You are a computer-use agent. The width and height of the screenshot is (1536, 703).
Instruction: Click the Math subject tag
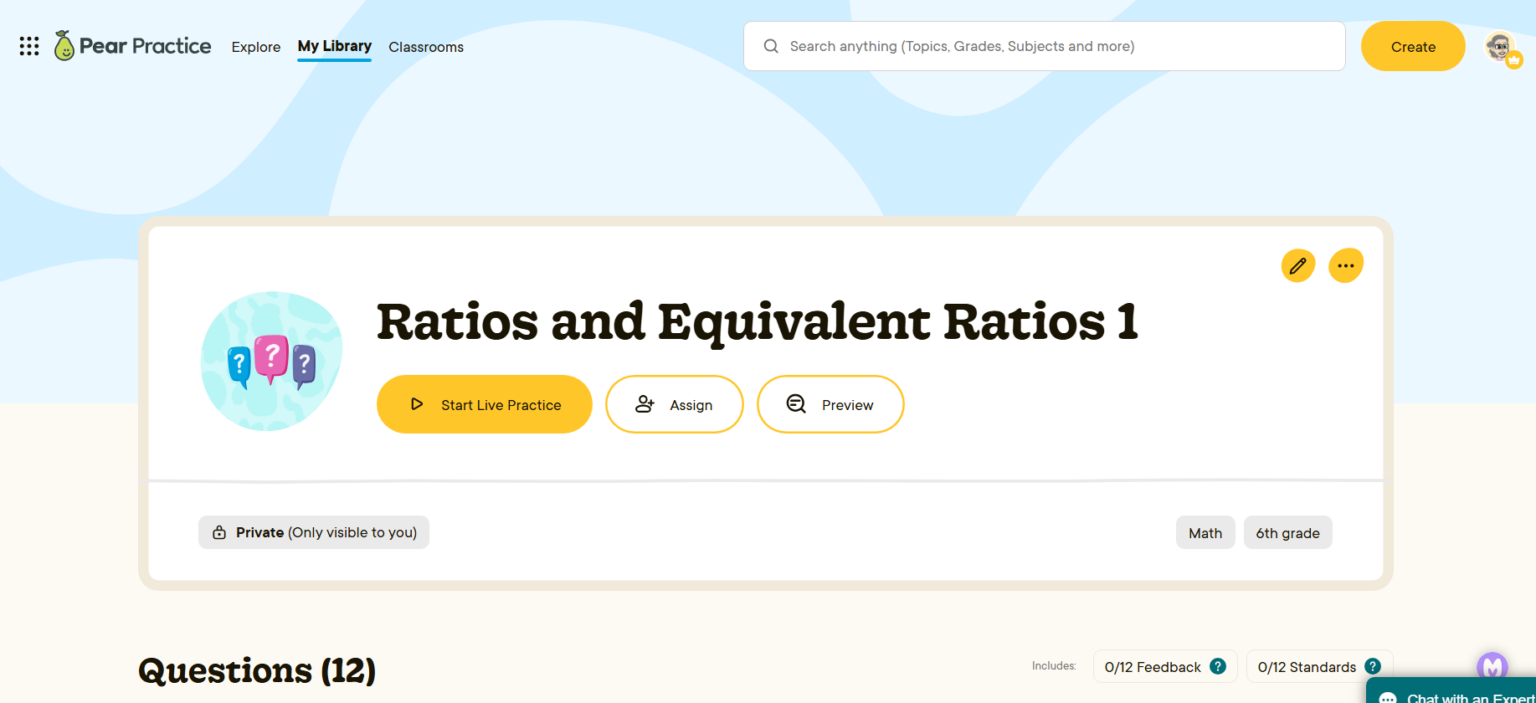[x=1205, y=533]
